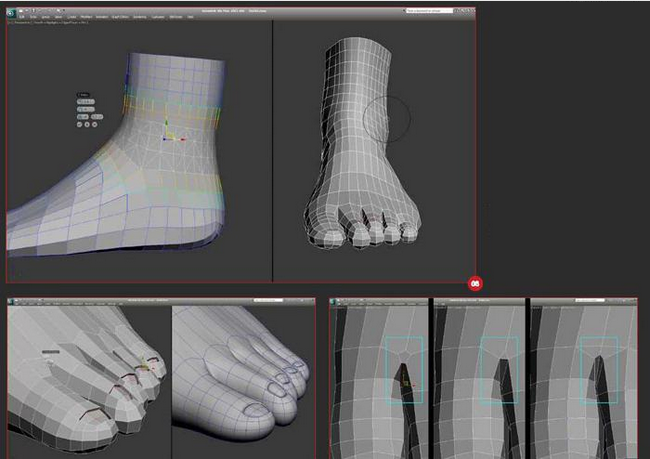Open the Customize menu
This screenshot has height=459, width=650.
click(158, 17)
